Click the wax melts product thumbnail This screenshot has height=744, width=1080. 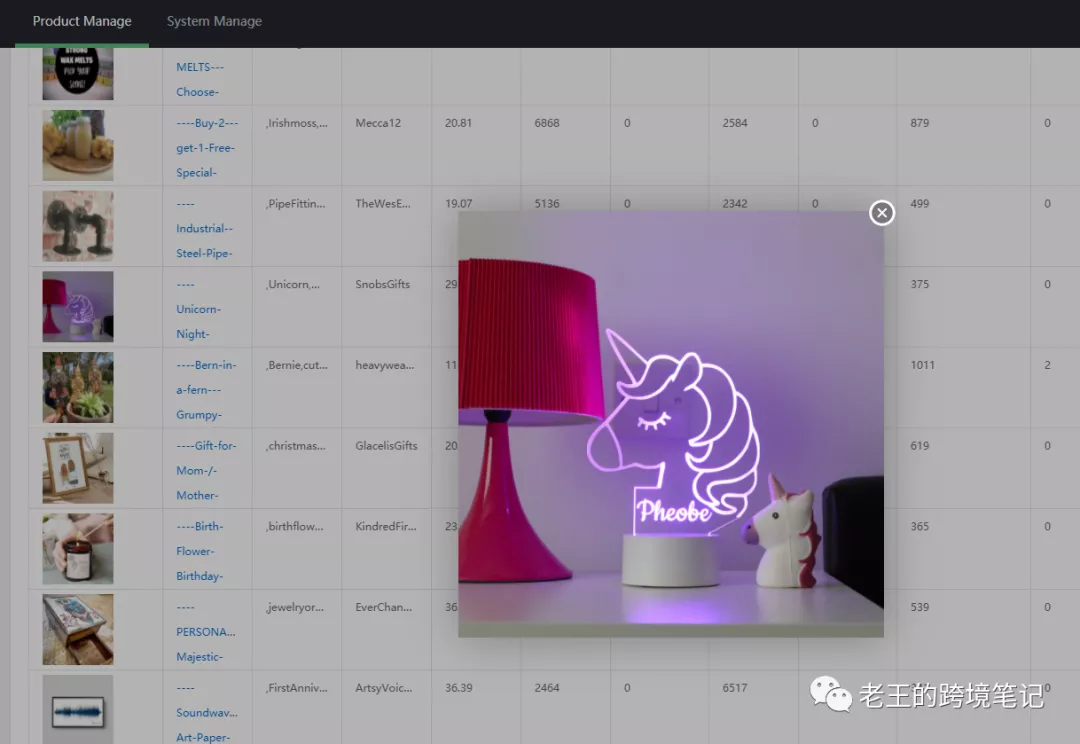click(x=78, y=73)
